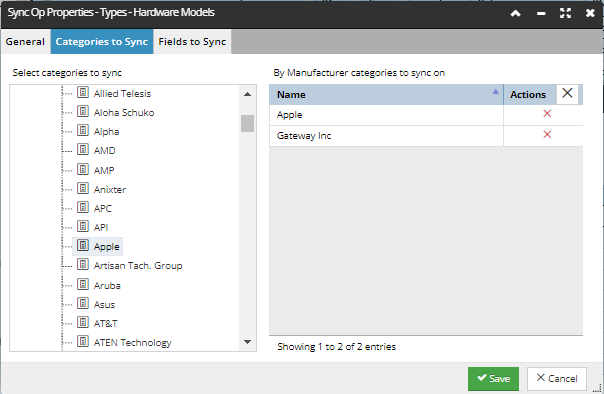604x394 pixels.
Task: Sort table by Name column arrow
Action: [495, 92]
